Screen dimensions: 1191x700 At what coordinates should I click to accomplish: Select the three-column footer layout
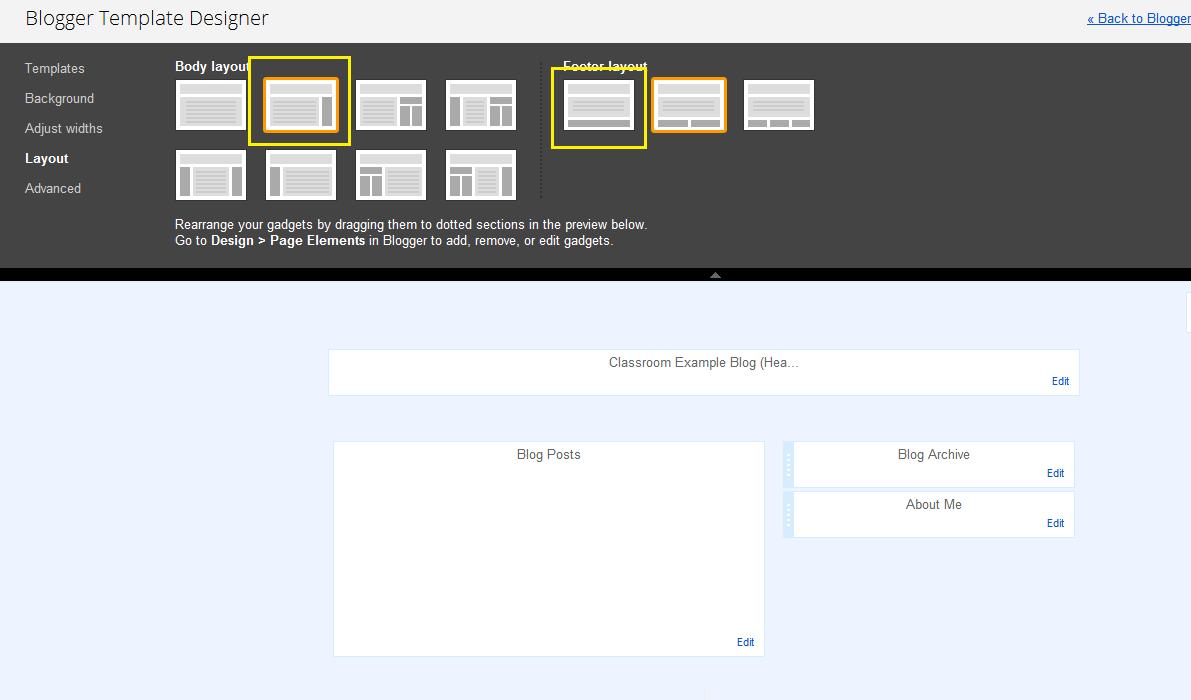coord(778,104)
